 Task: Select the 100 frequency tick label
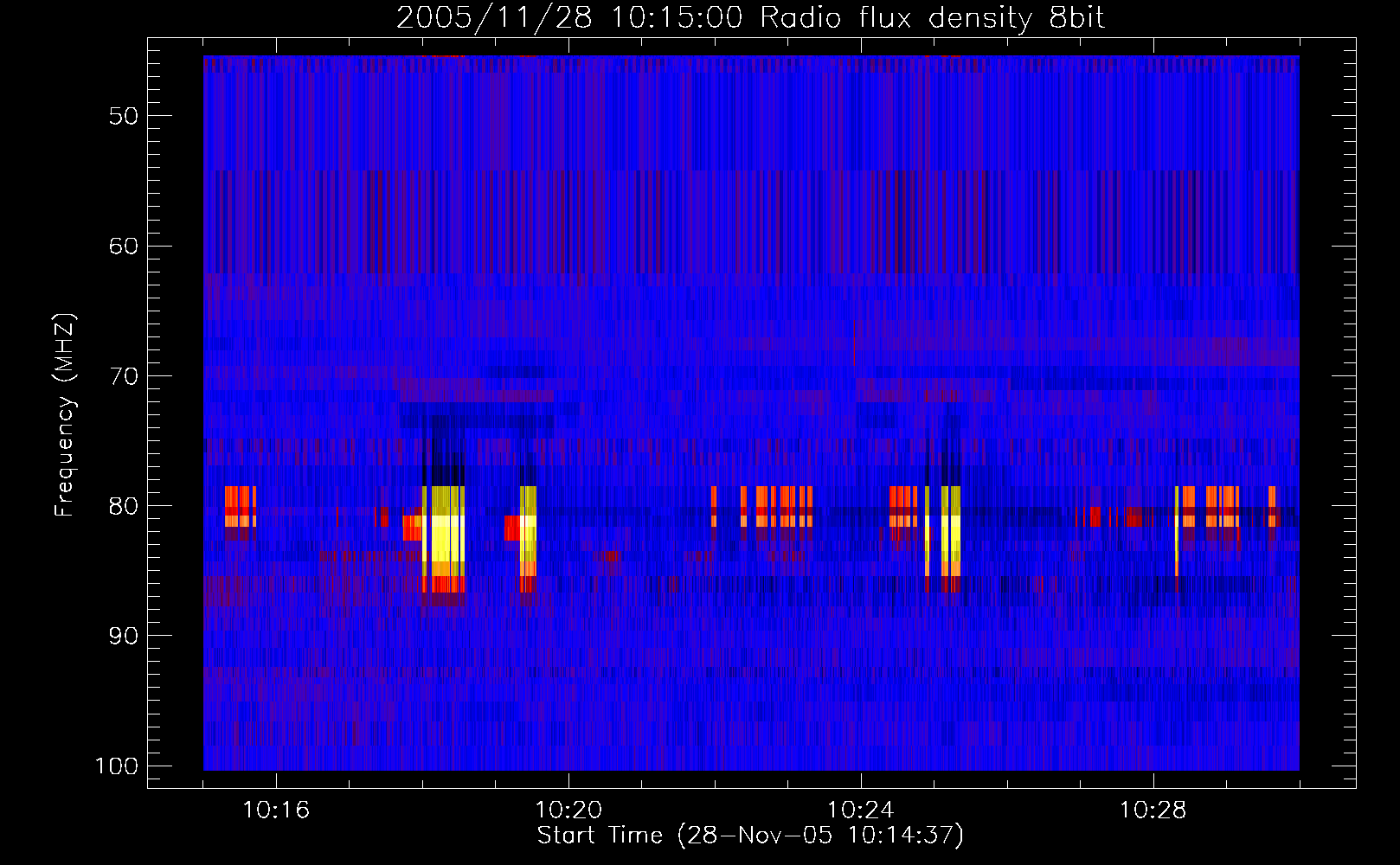point(117,766)
